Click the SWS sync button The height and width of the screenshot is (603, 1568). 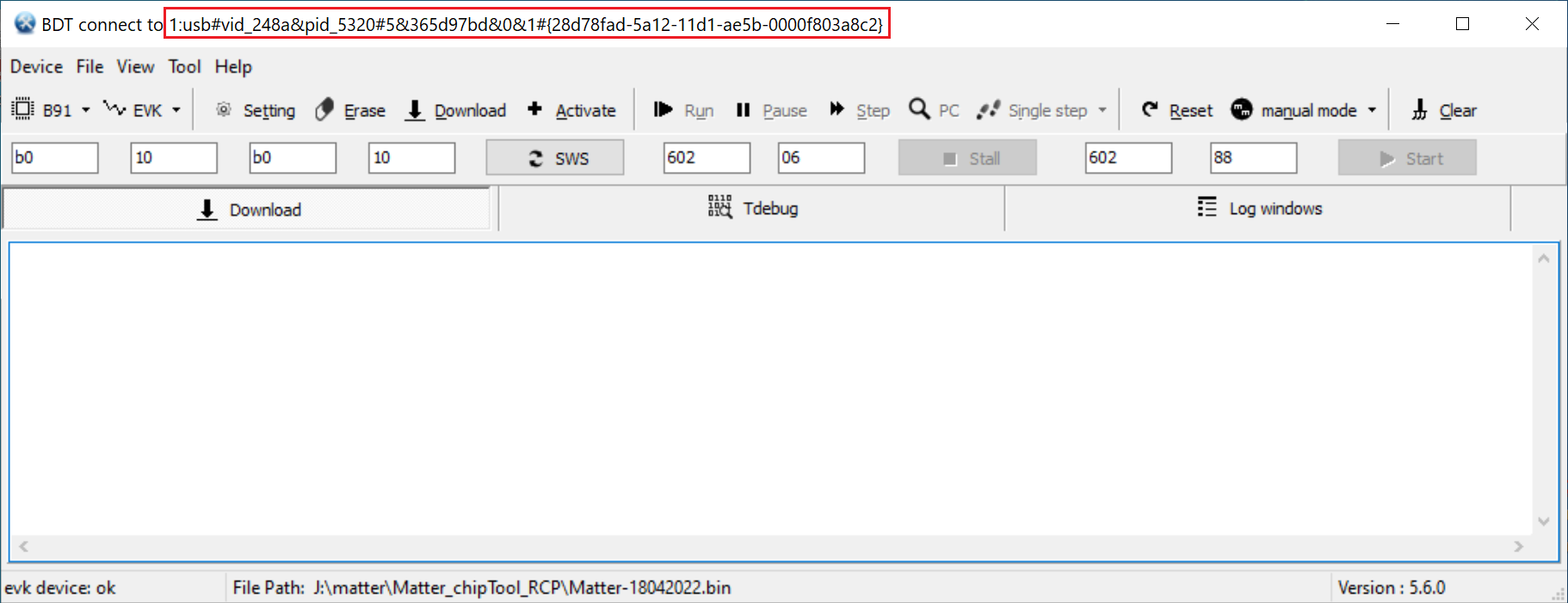(555, 158)
